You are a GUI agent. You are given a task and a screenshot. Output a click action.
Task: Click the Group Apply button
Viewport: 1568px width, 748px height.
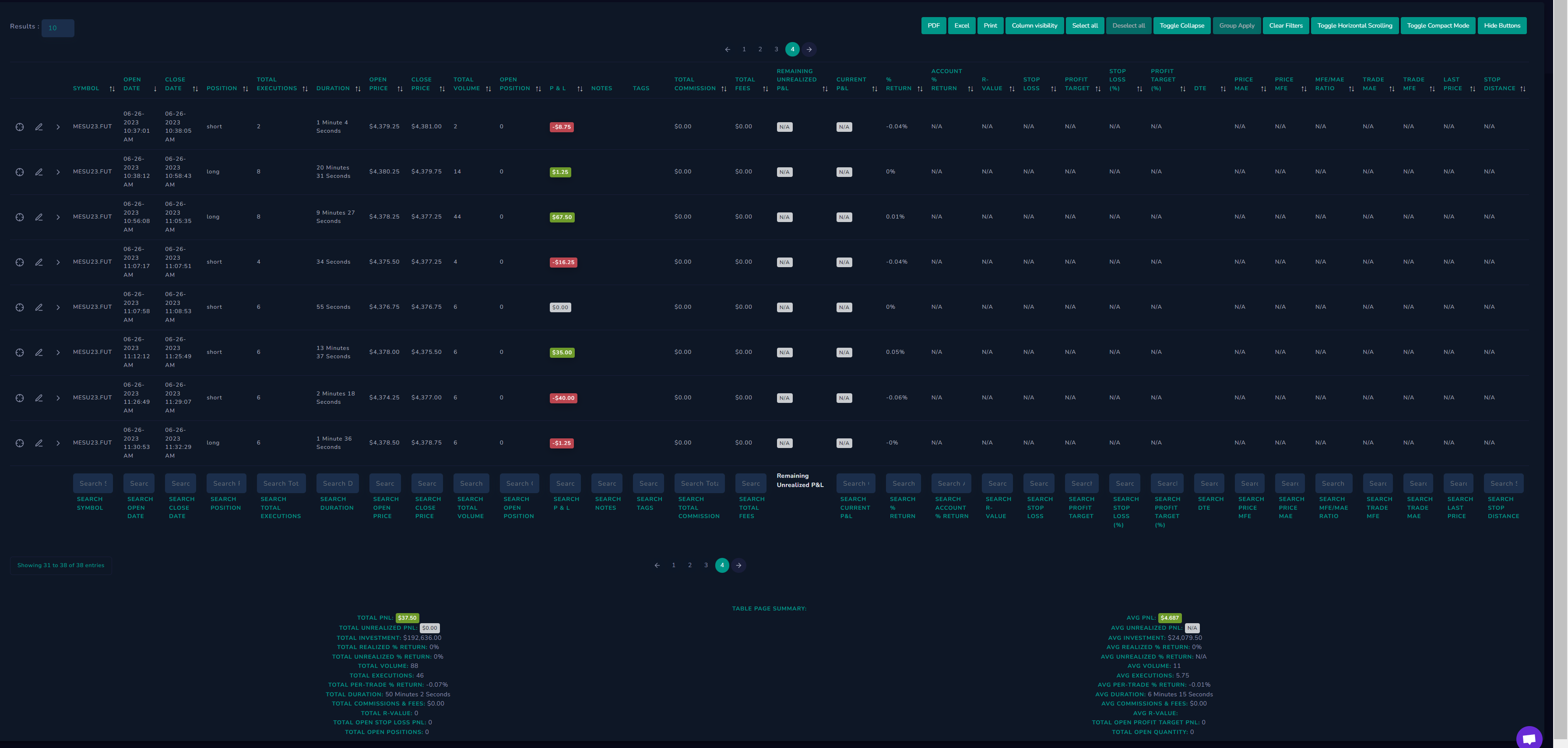[x=1237, y=25]
